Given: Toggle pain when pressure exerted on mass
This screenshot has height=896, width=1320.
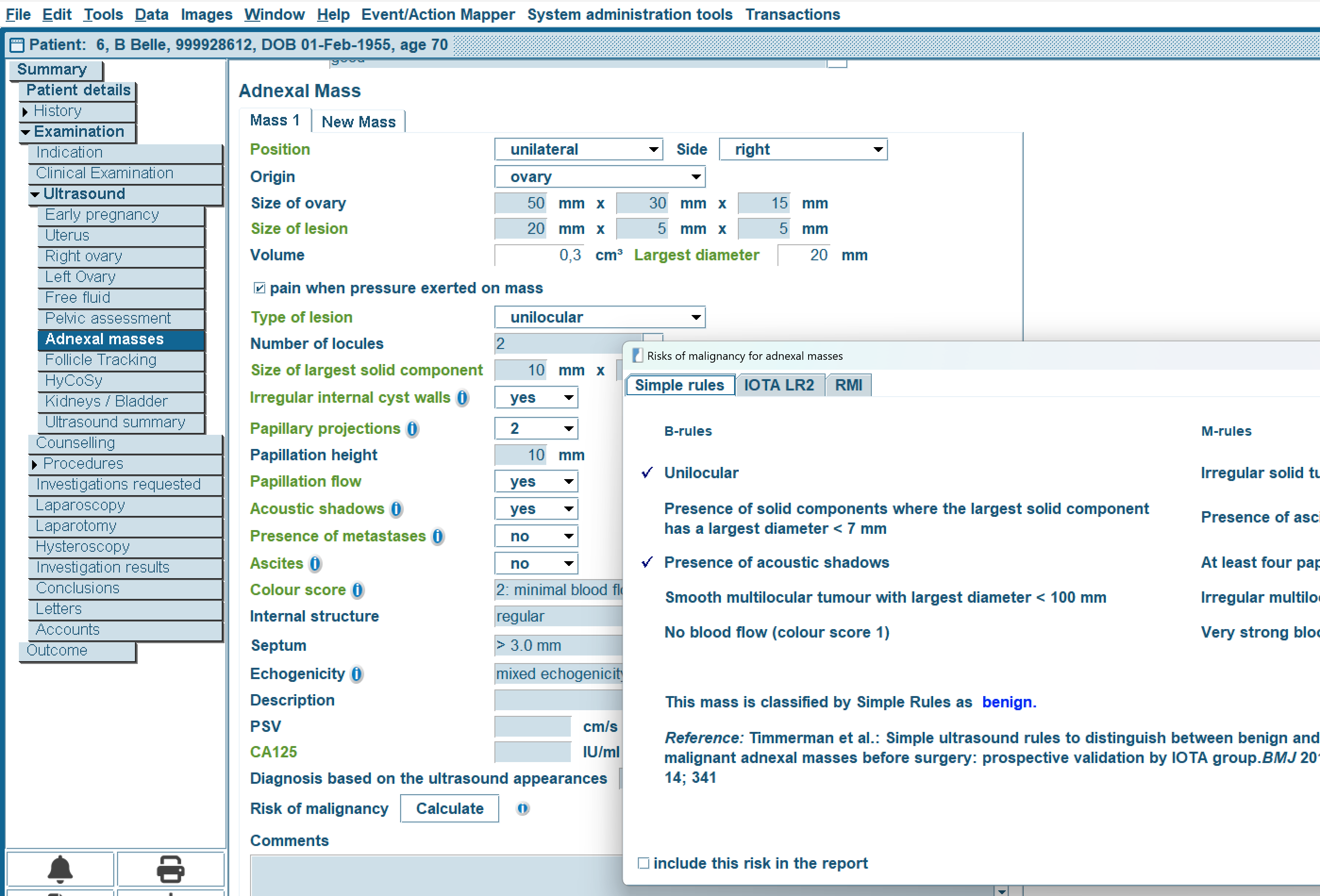Looking at the screenshot, I should pos(259,288).
